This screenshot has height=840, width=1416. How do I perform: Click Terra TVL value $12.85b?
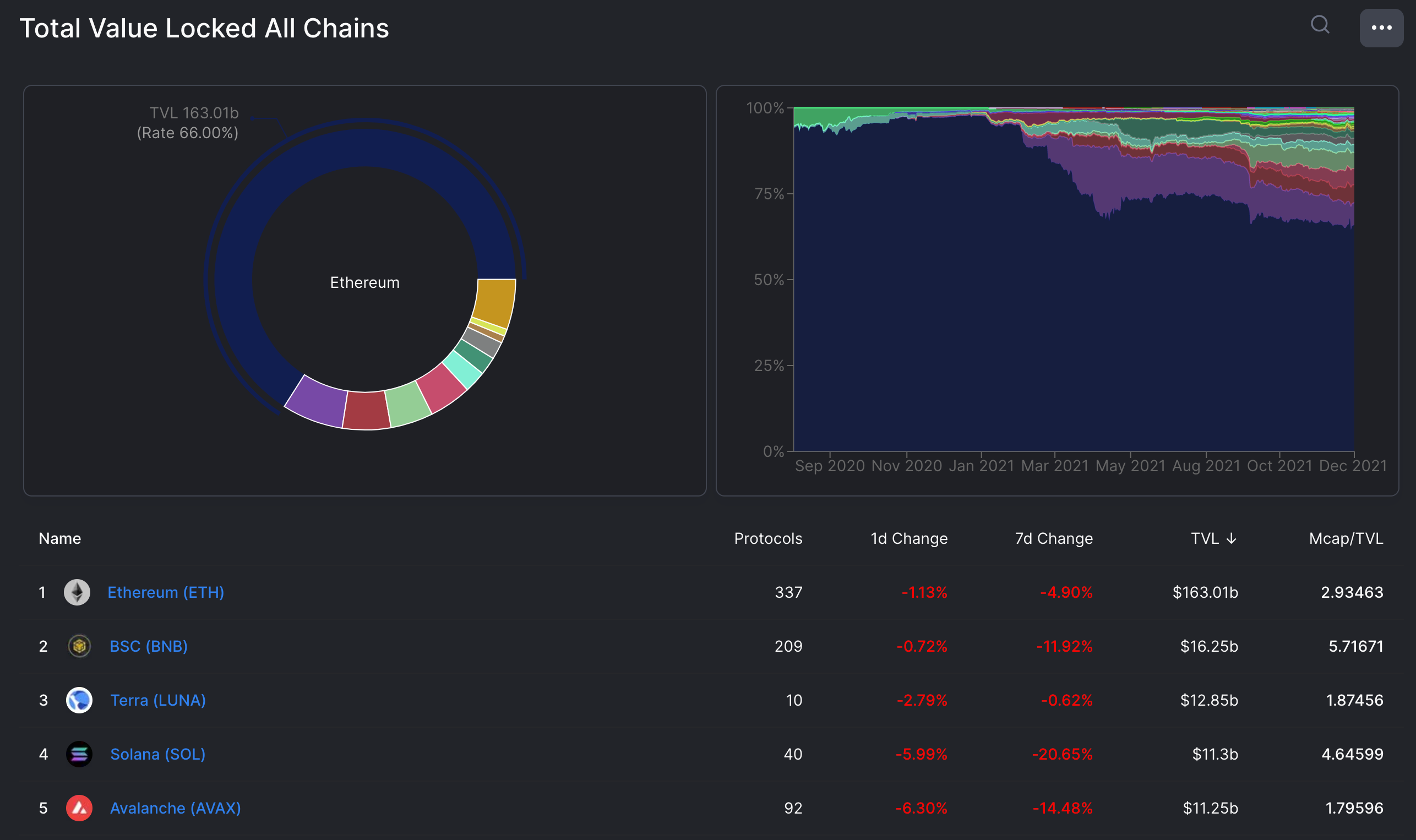1209,700
